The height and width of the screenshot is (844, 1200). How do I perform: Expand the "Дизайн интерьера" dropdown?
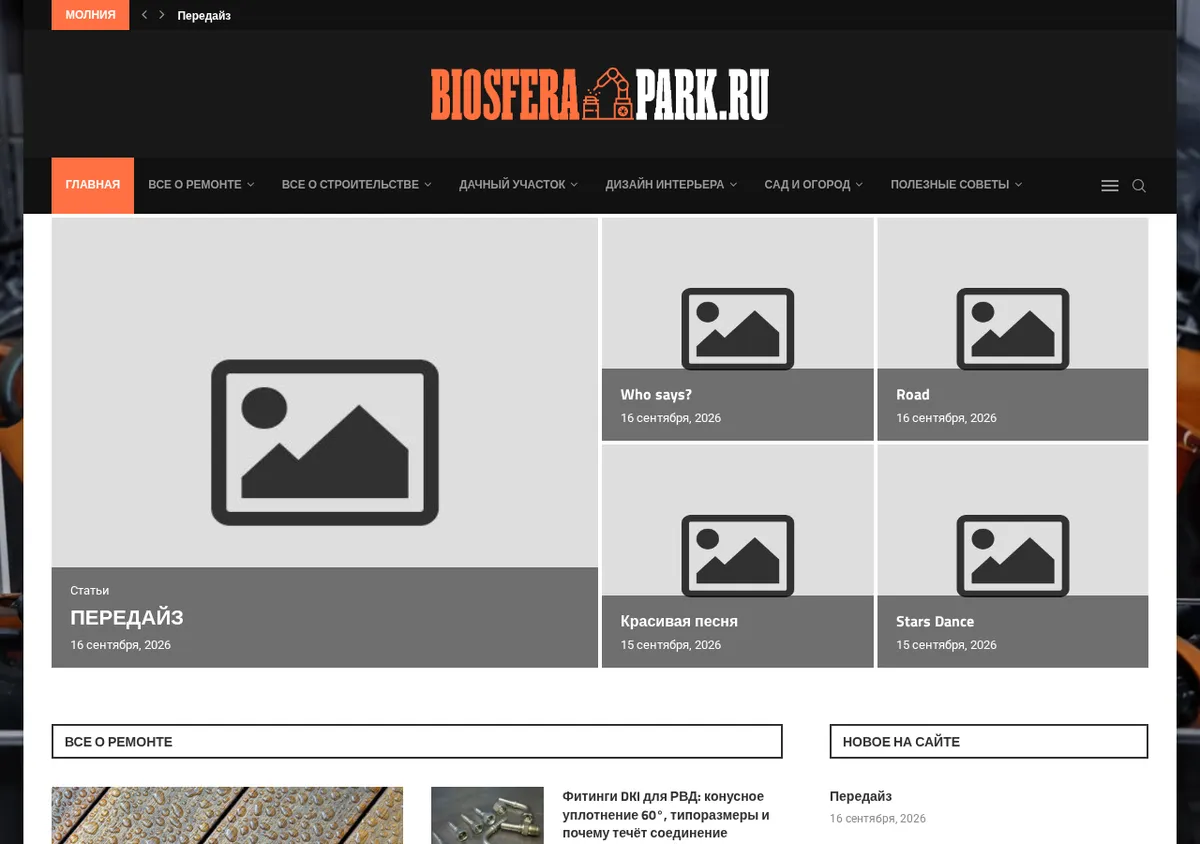click(x=671, y=185)
